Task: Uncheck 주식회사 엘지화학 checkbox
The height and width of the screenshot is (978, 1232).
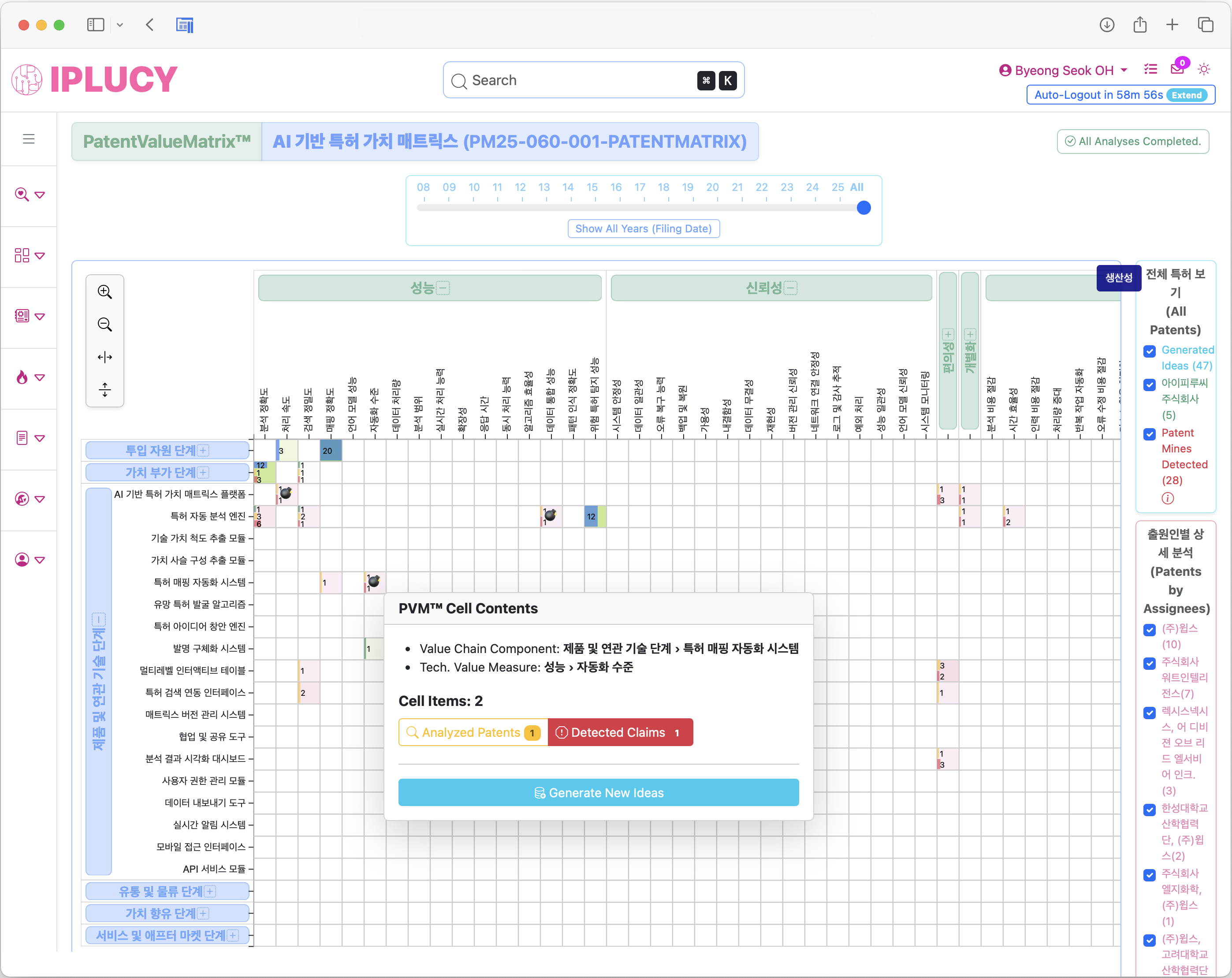Action: click(1150, 875)
